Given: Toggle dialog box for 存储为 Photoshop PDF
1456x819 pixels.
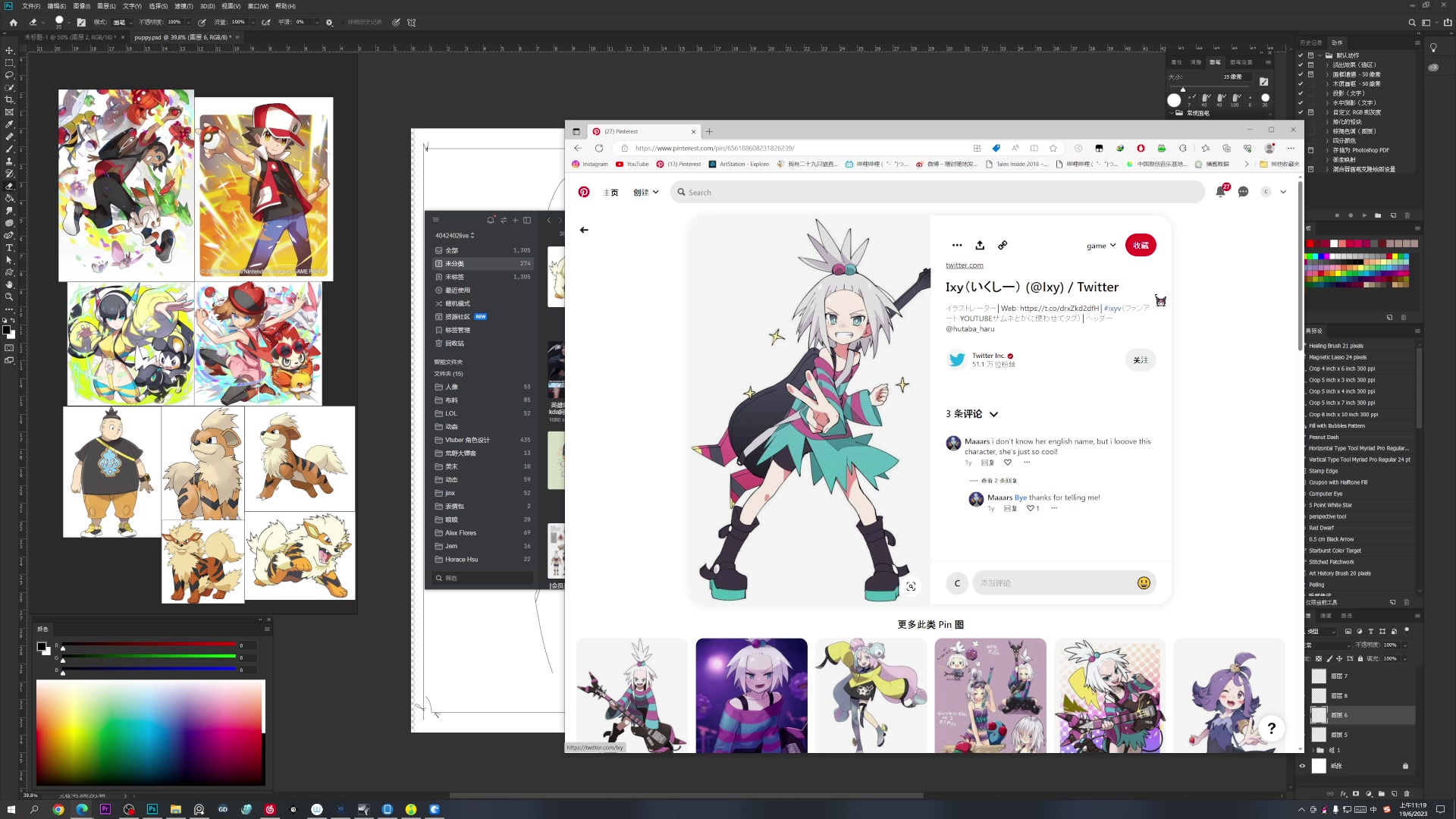Looking at the screenshot, I should click(x=1310, y=150).
